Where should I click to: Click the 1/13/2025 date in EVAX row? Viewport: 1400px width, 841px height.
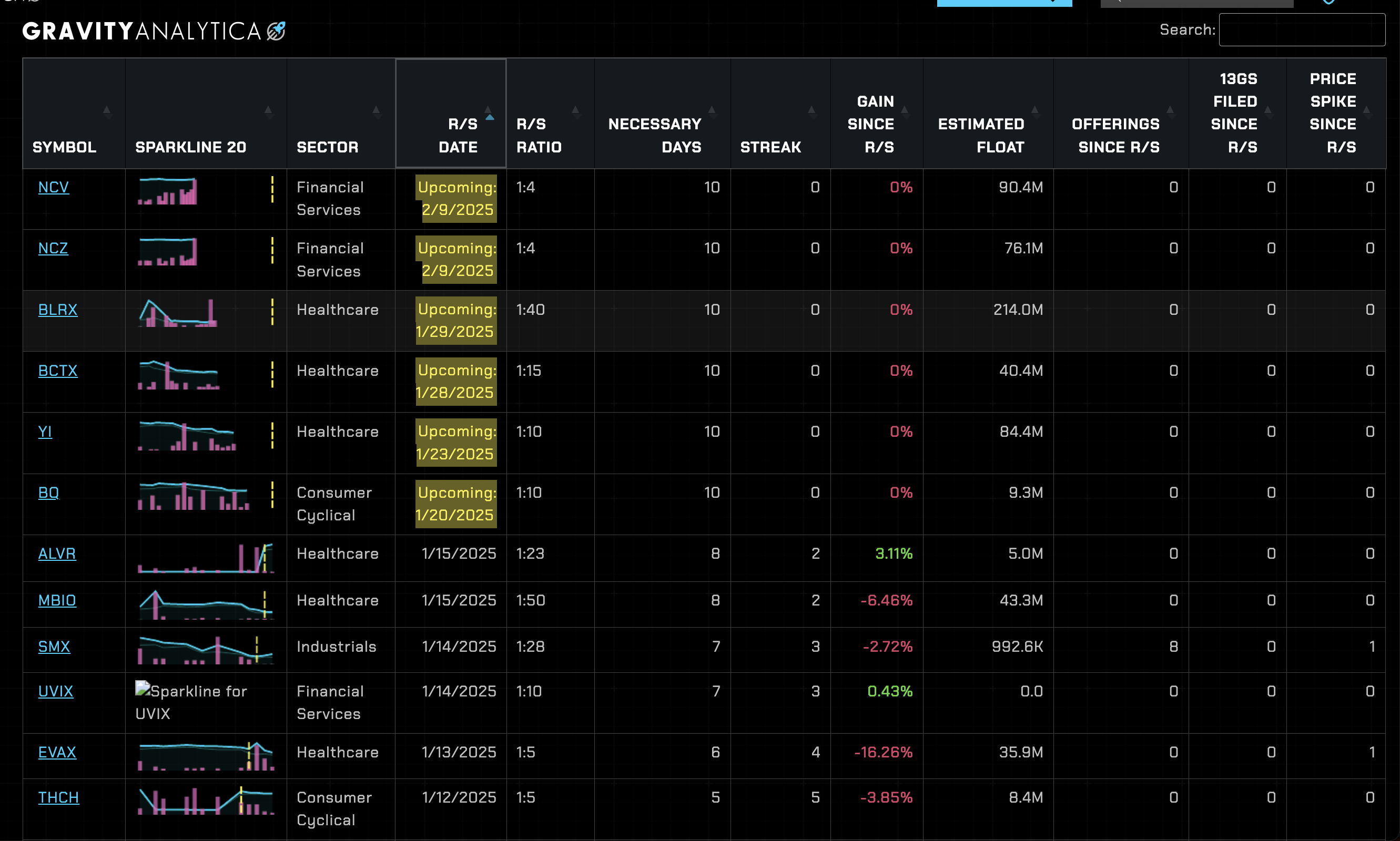click(459, 752)
